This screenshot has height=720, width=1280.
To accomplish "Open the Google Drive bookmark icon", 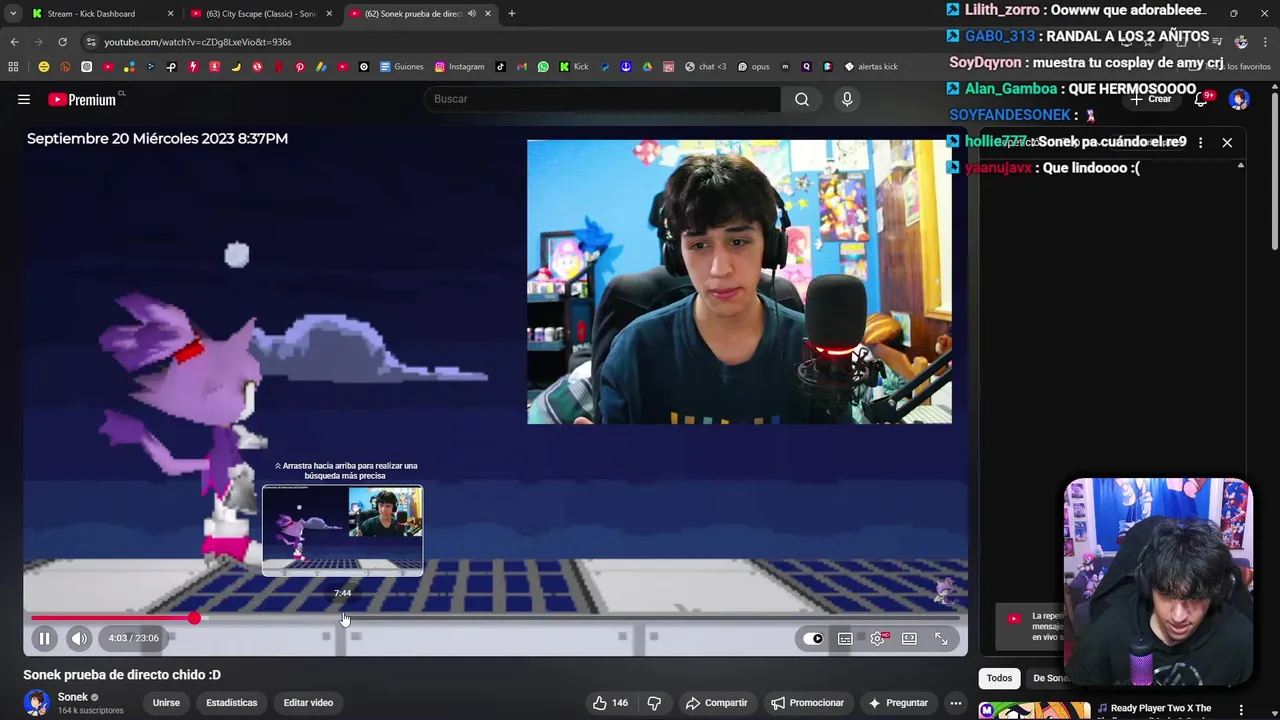I will [x=647, y=67].
